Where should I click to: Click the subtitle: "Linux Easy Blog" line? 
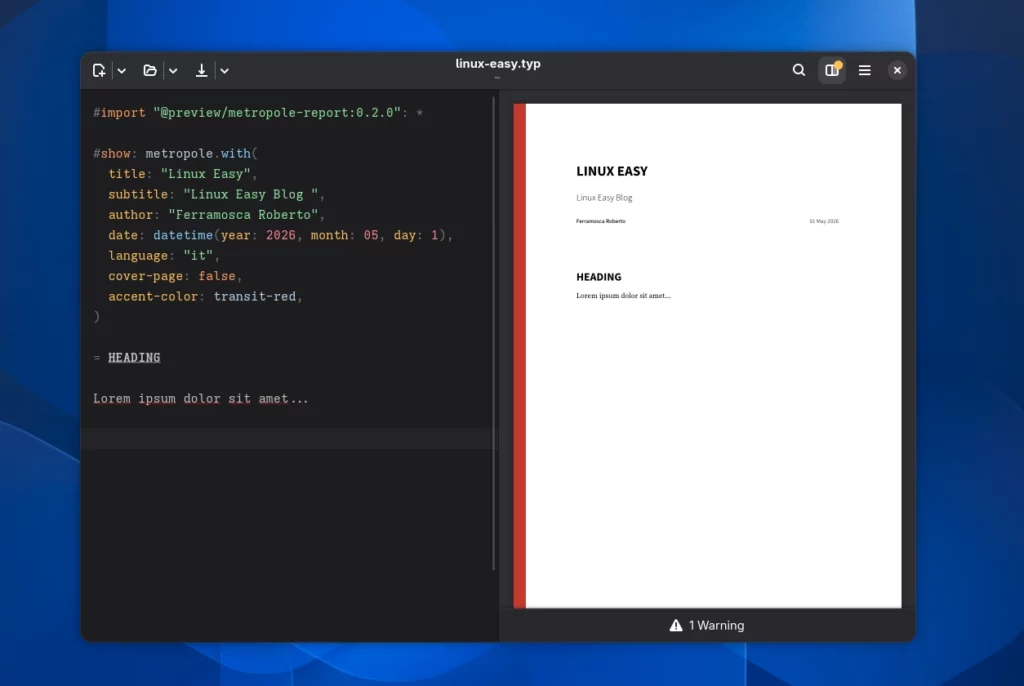tap(216, 194)
